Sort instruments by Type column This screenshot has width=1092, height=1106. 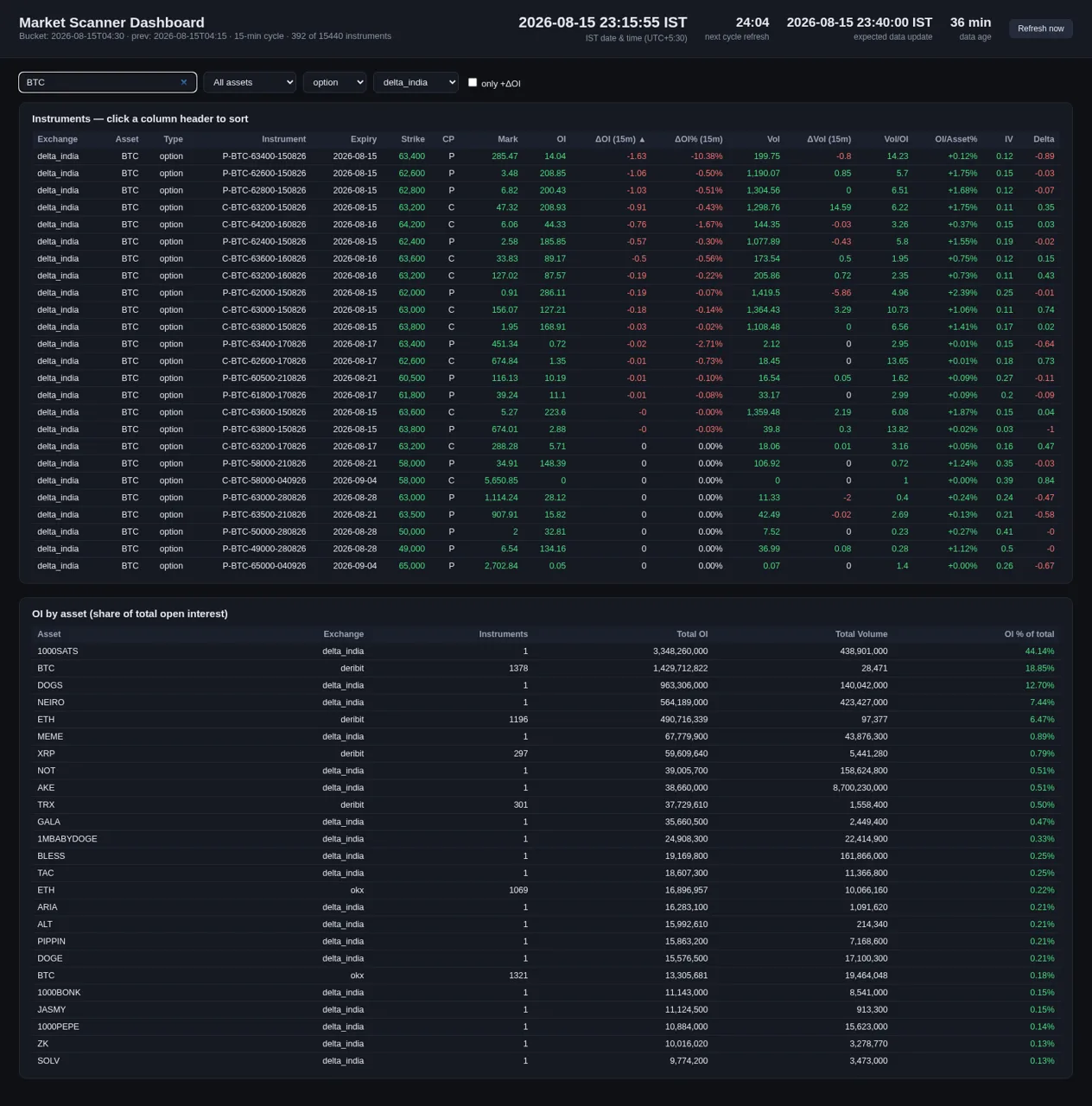(x=173, y=139)
